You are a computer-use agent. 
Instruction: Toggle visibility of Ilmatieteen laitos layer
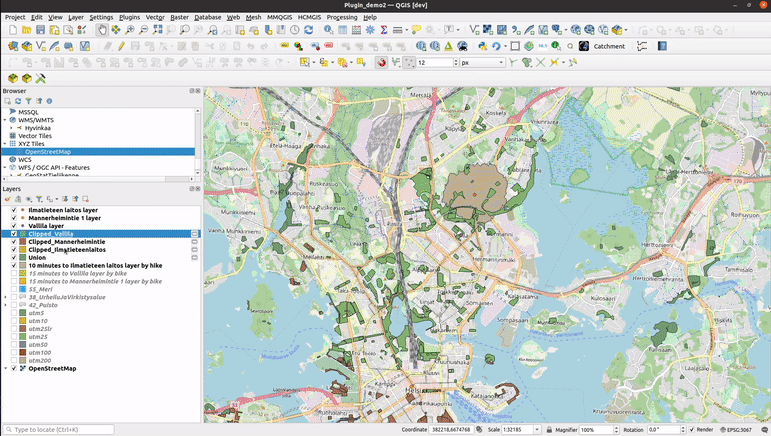[14, 210]
